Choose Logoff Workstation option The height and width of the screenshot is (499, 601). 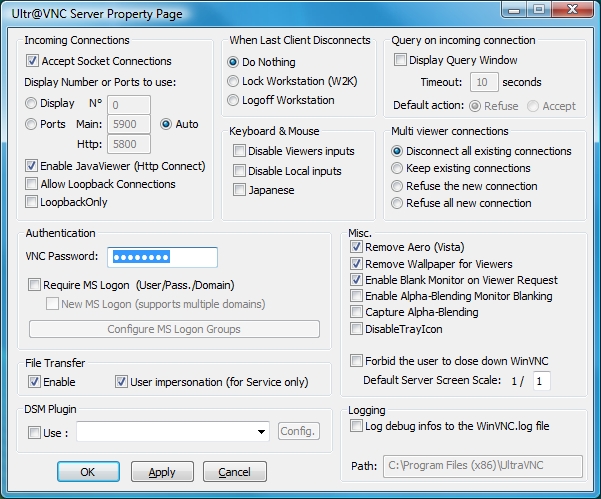pos(233,100)
